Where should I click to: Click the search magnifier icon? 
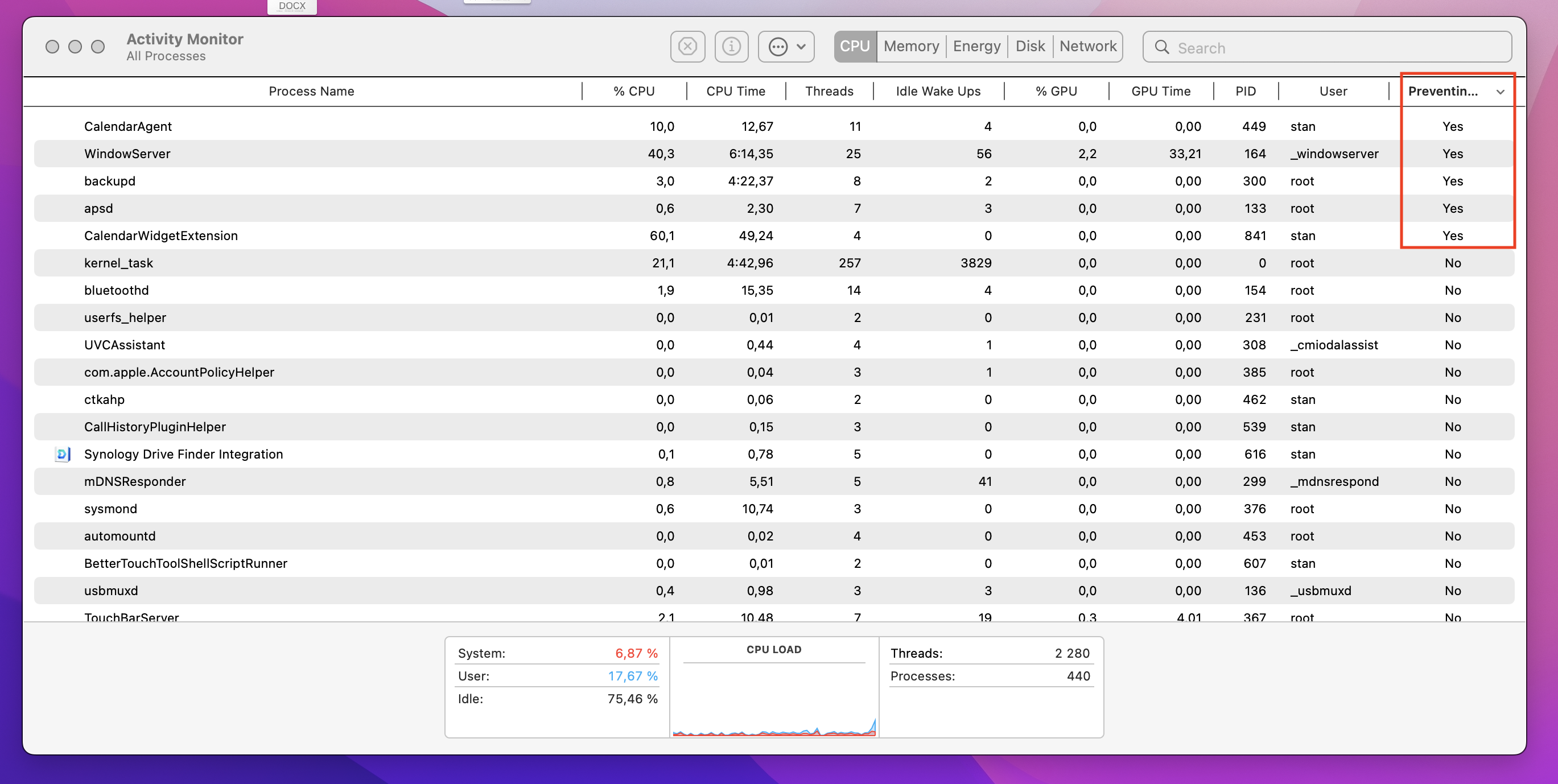pos(1161,47)
